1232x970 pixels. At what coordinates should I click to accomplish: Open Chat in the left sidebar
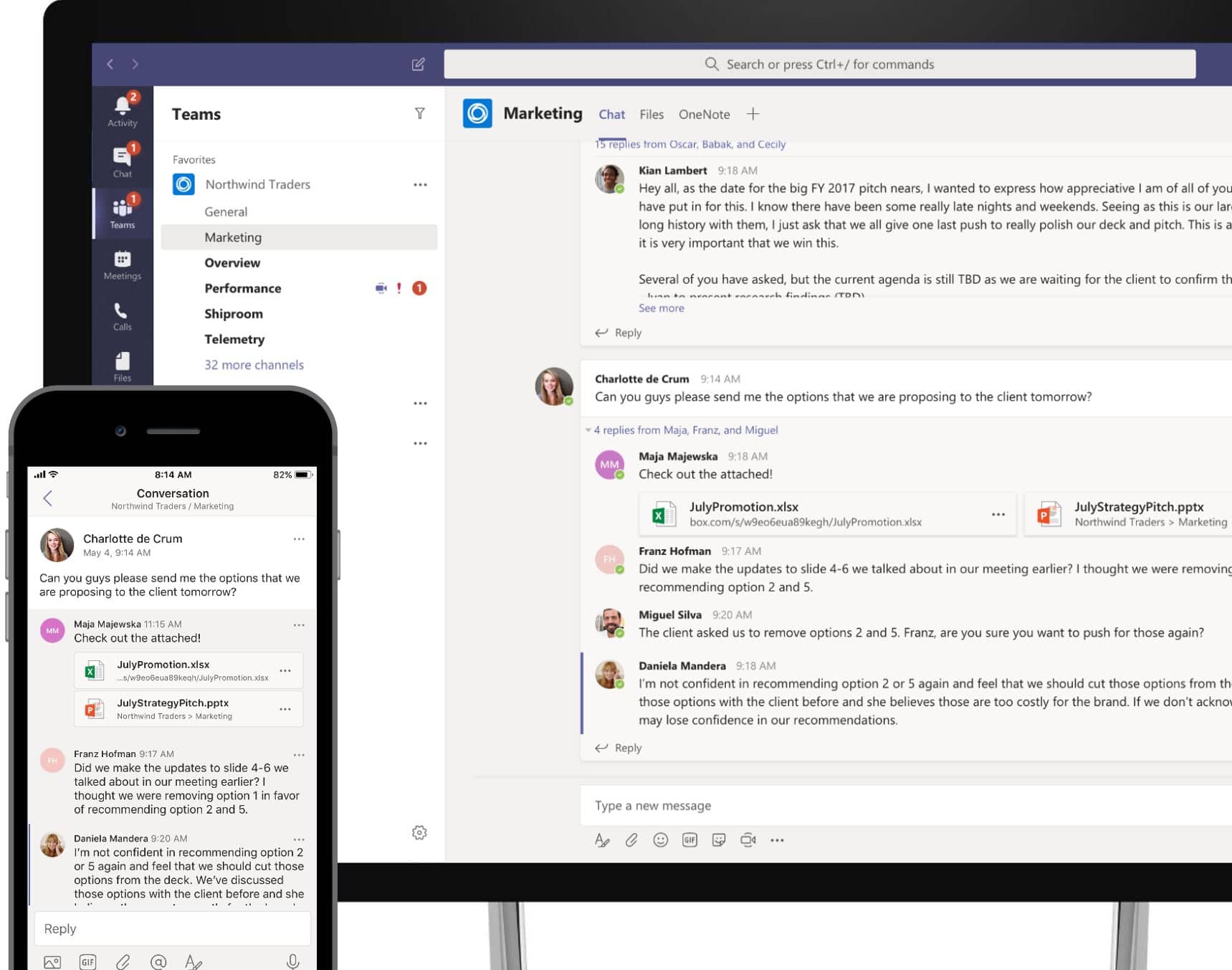tap(123, 162)
